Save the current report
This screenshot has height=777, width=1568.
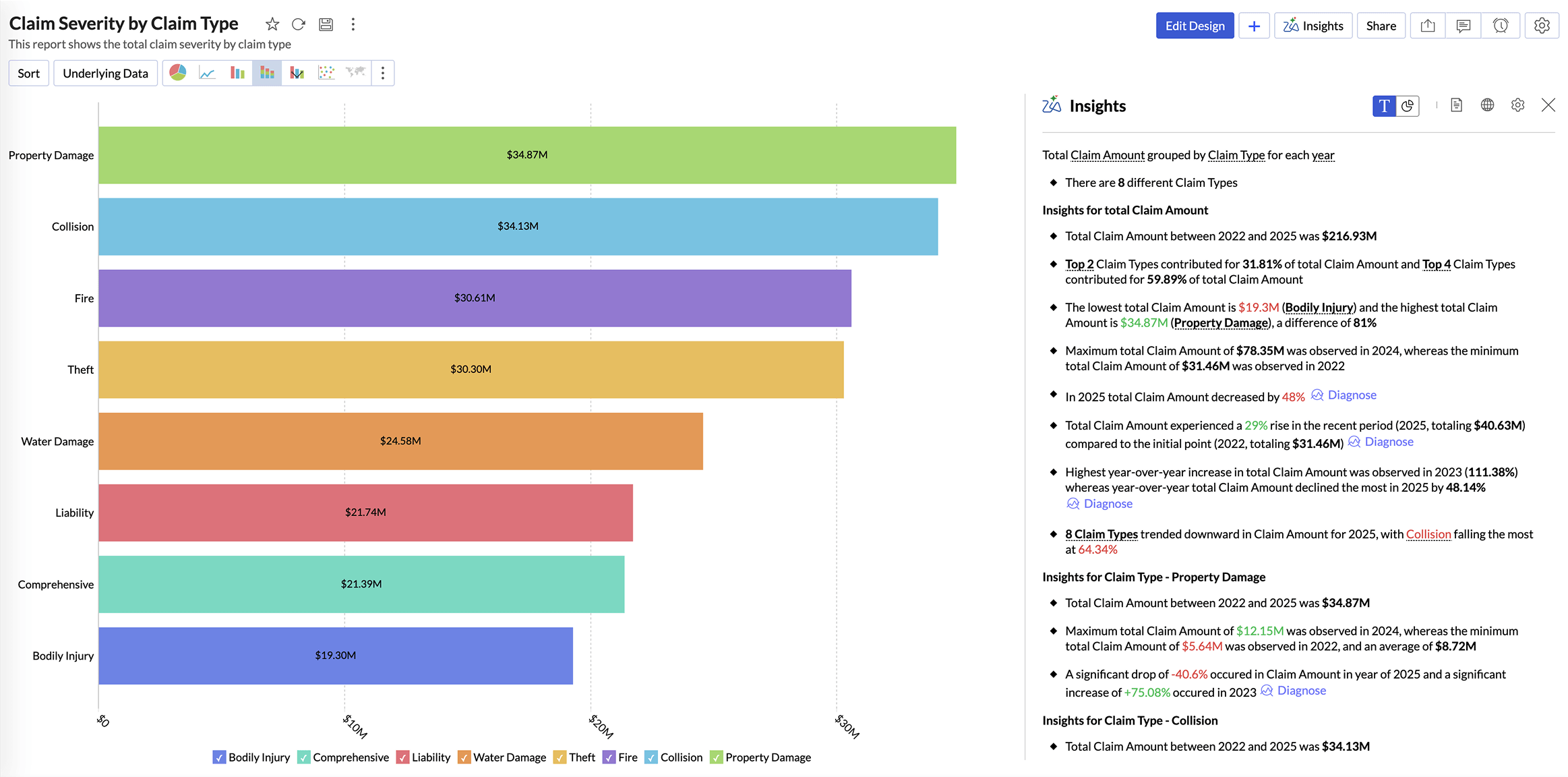[x=326, y=24]
